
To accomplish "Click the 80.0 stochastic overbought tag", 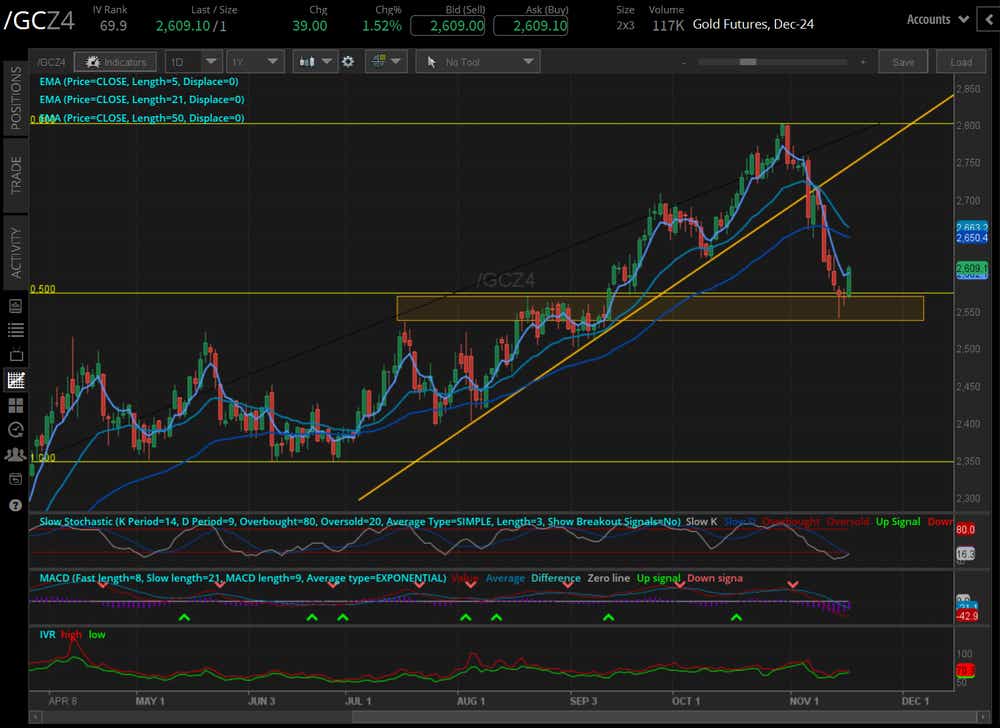I will click(x=965, y=529).
